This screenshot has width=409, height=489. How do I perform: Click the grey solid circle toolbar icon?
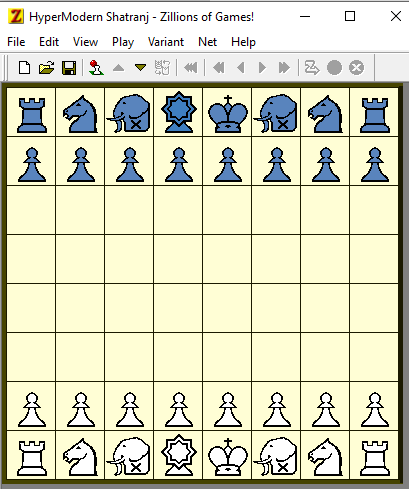334,68
